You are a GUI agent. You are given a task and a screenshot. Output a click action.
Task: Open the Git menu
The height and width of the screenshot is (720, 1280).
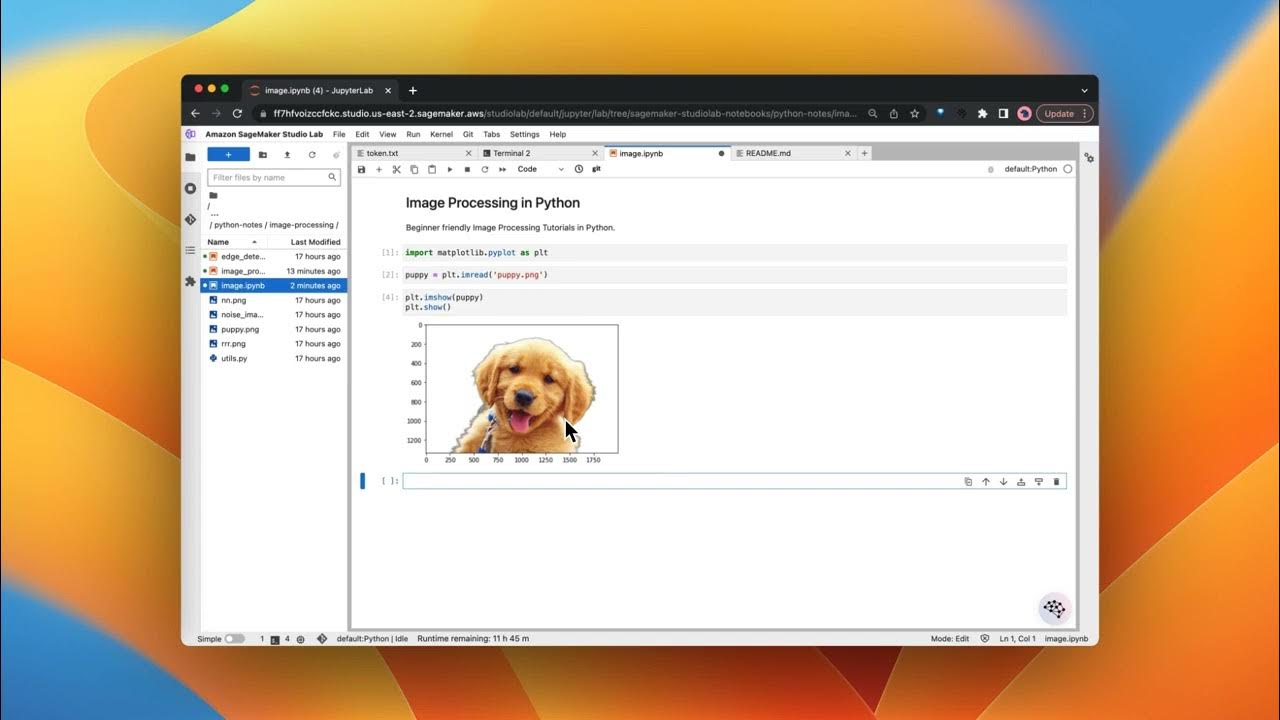click(x=468, y=134)
